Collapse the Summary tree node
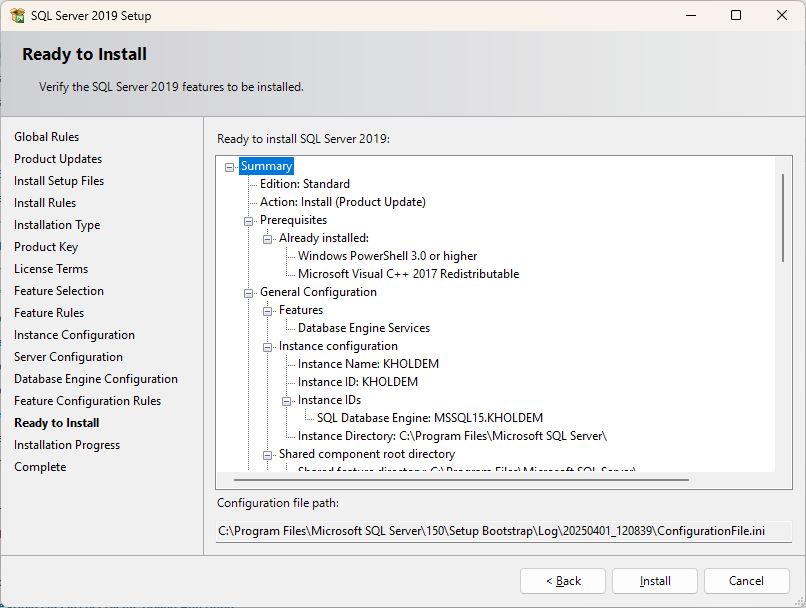Image resolution: width=806 pixels, height=608 pixels. coord(230,167)
